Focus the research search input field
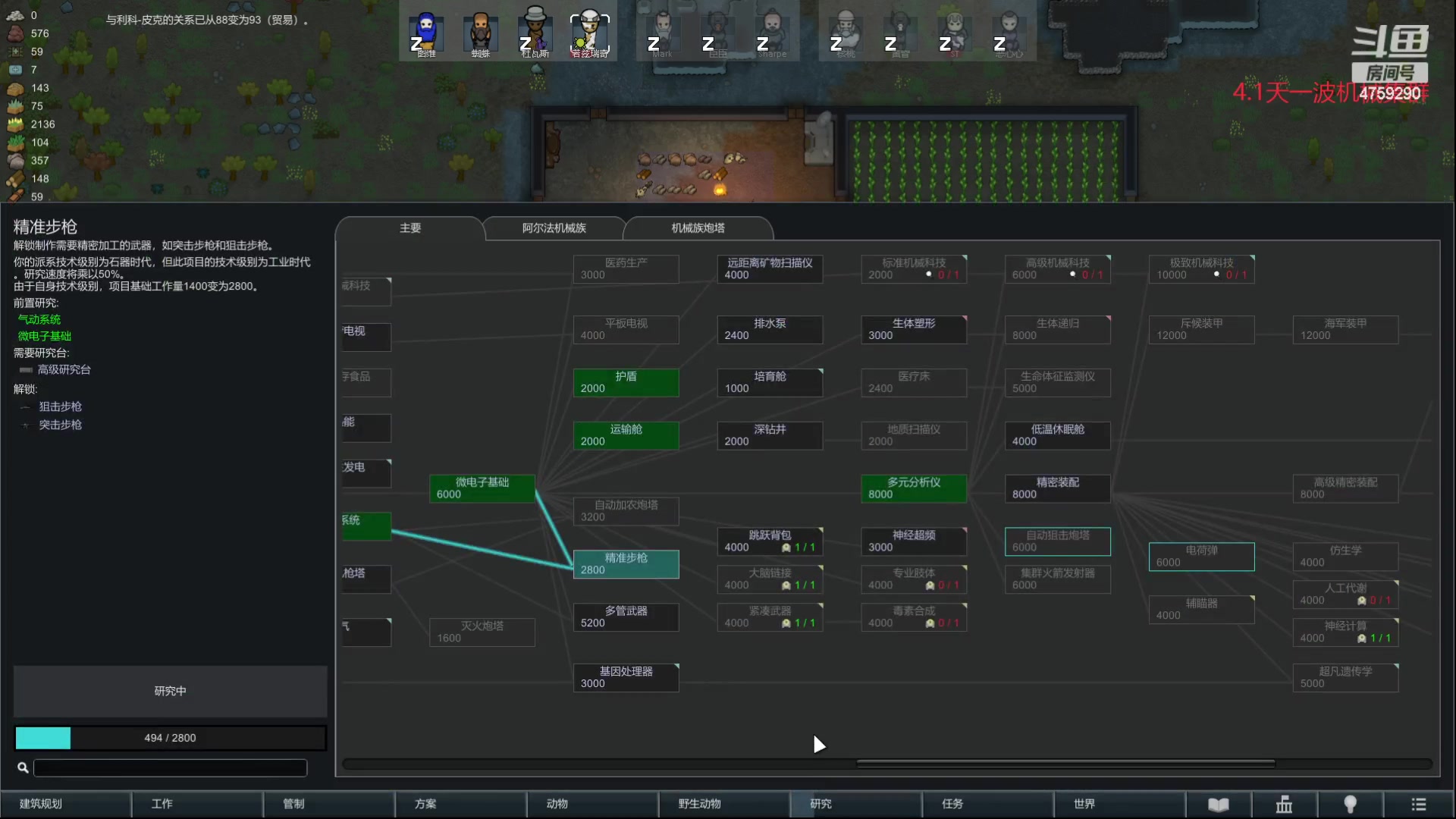The image size is (1456, 819). pos(170,768)
